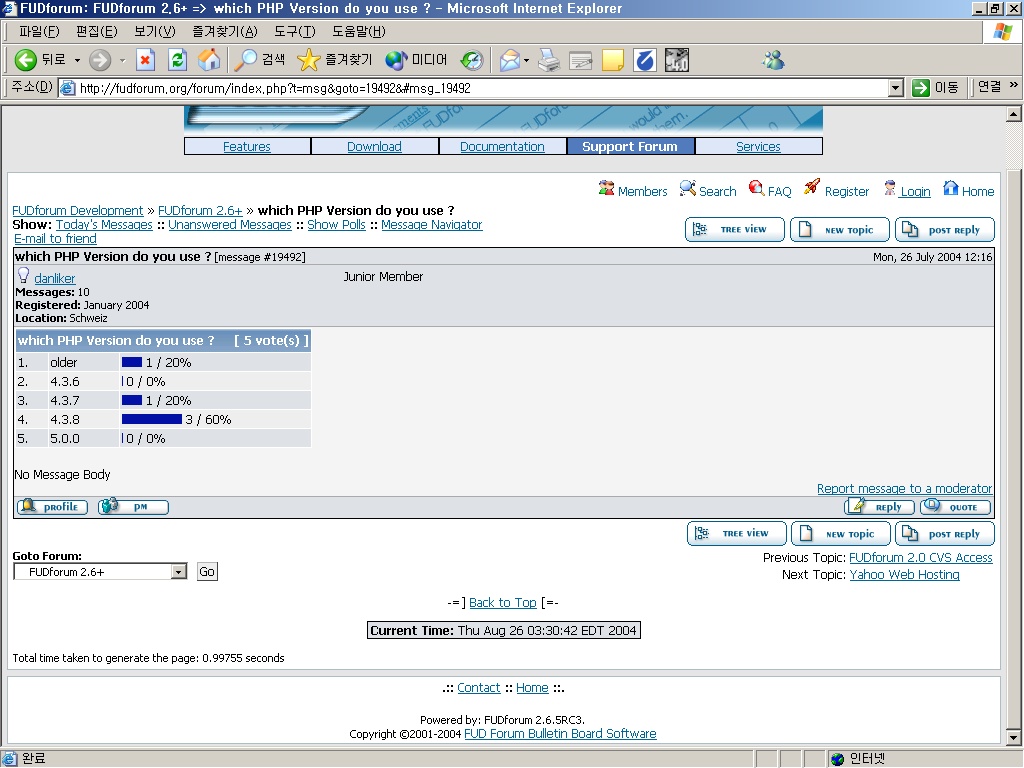Screen dimensions: 1024x768
Task: Click the yellow note toolbar icon
Action: (613, 60)
